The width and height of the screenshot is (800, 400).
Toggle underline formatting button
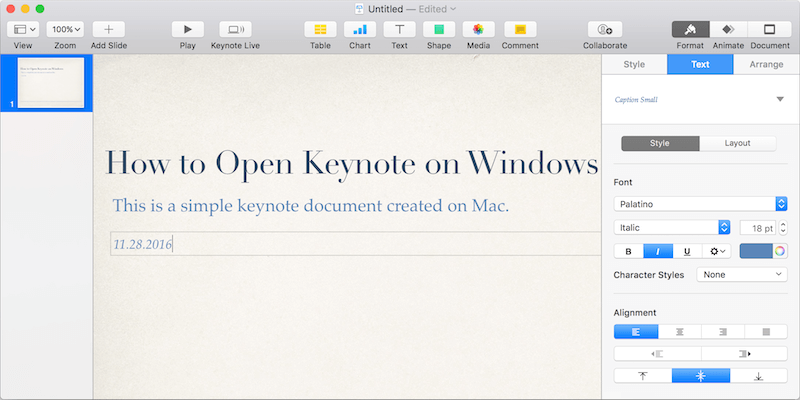pos(687,251)
